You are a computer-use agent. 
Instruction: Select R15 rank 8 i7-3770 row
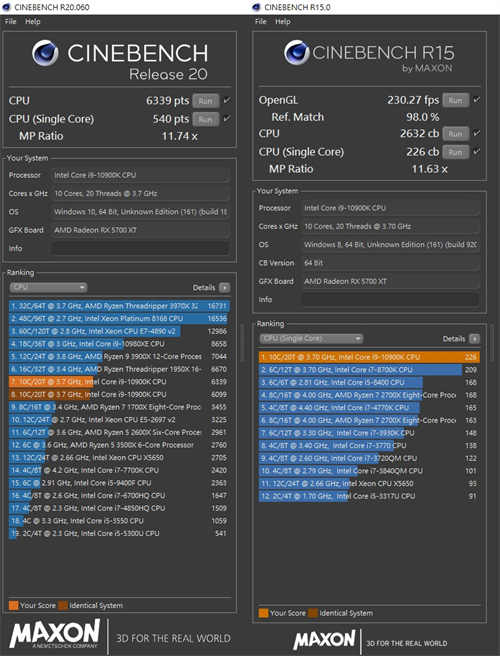(369, 446)
